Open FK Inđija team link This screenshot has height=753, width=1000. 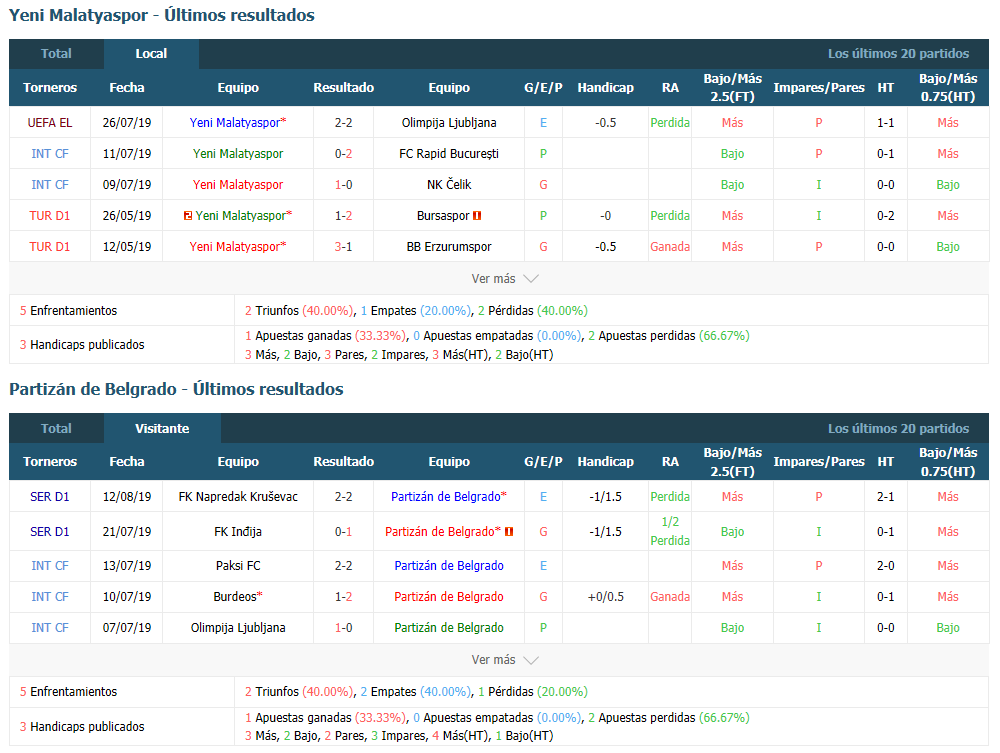click(238, 532)
